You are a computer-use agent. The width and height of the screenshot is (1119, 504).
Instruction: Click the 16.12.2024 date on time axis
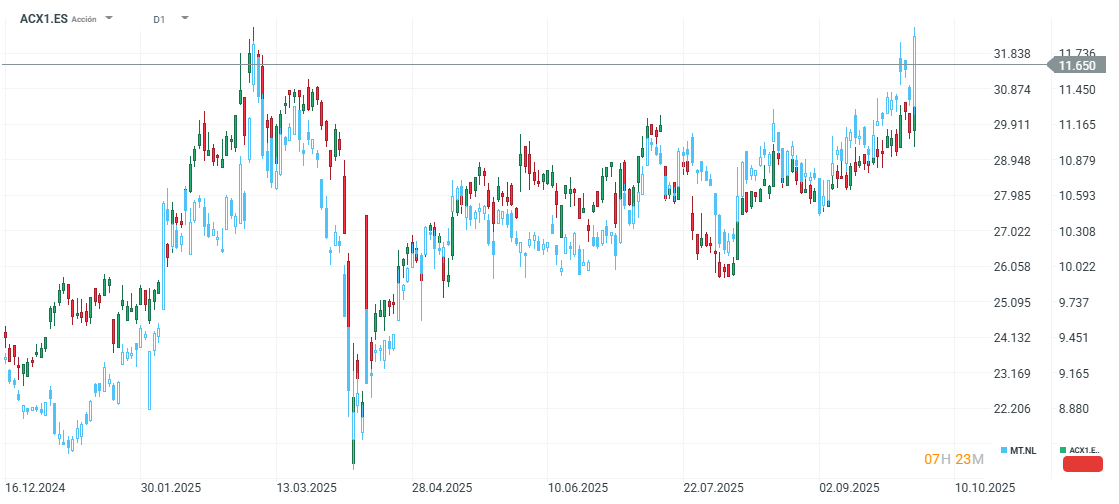coord(35,487)
